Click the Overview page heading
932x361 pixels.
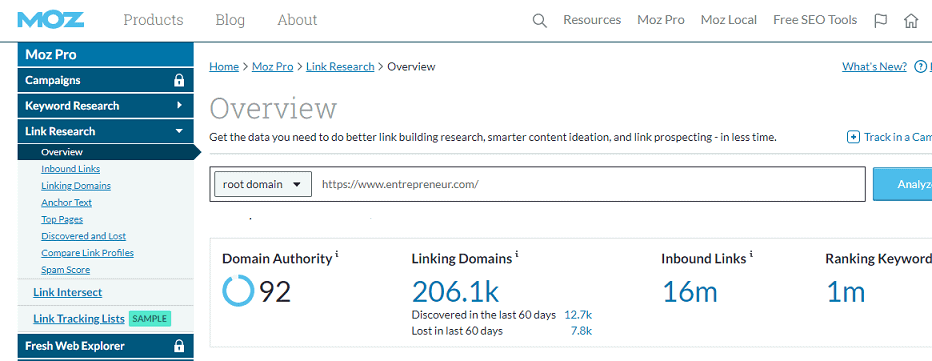coord(273,109)
